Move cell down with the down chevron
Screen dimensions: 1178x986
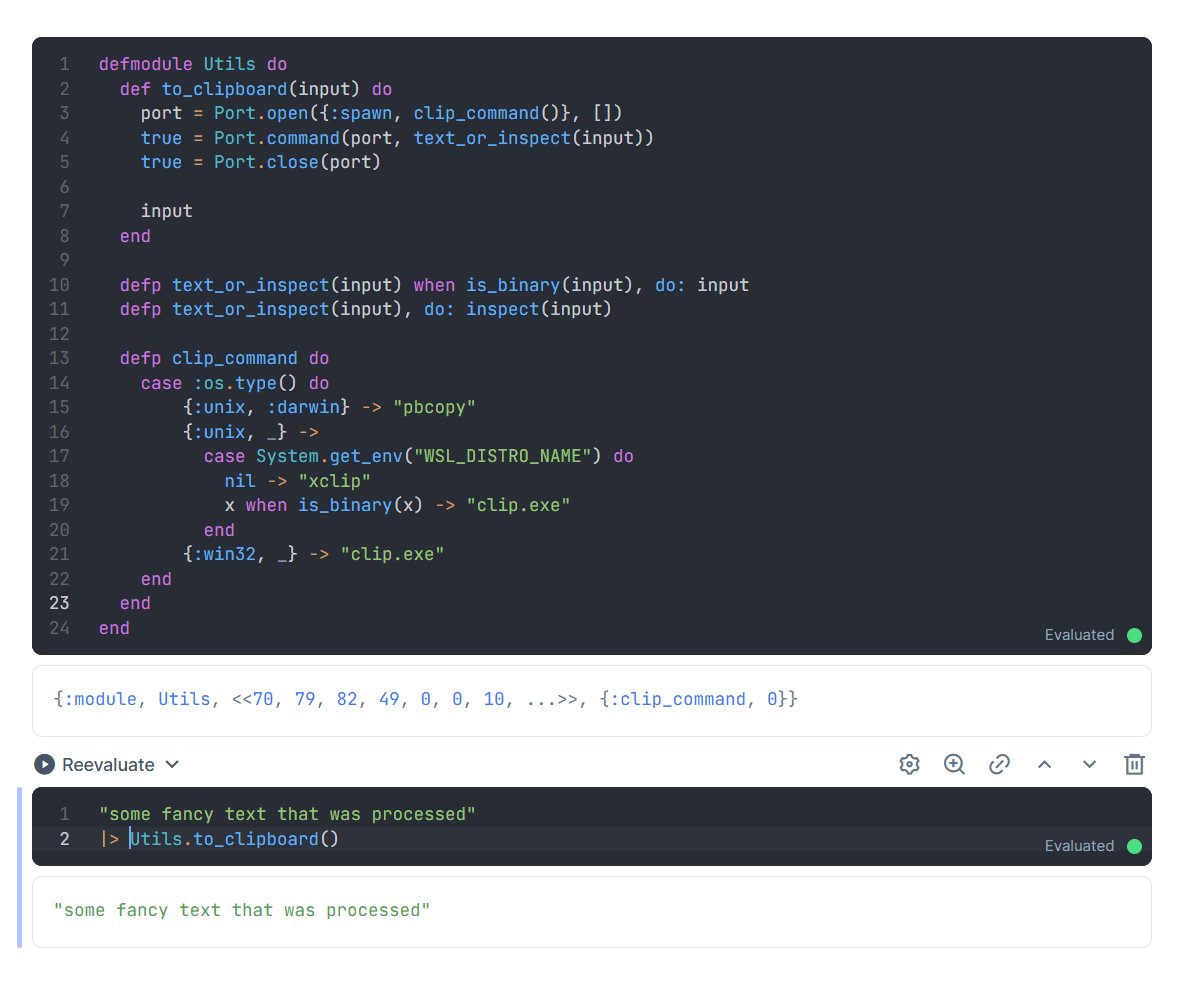(x=1089, y=764)
